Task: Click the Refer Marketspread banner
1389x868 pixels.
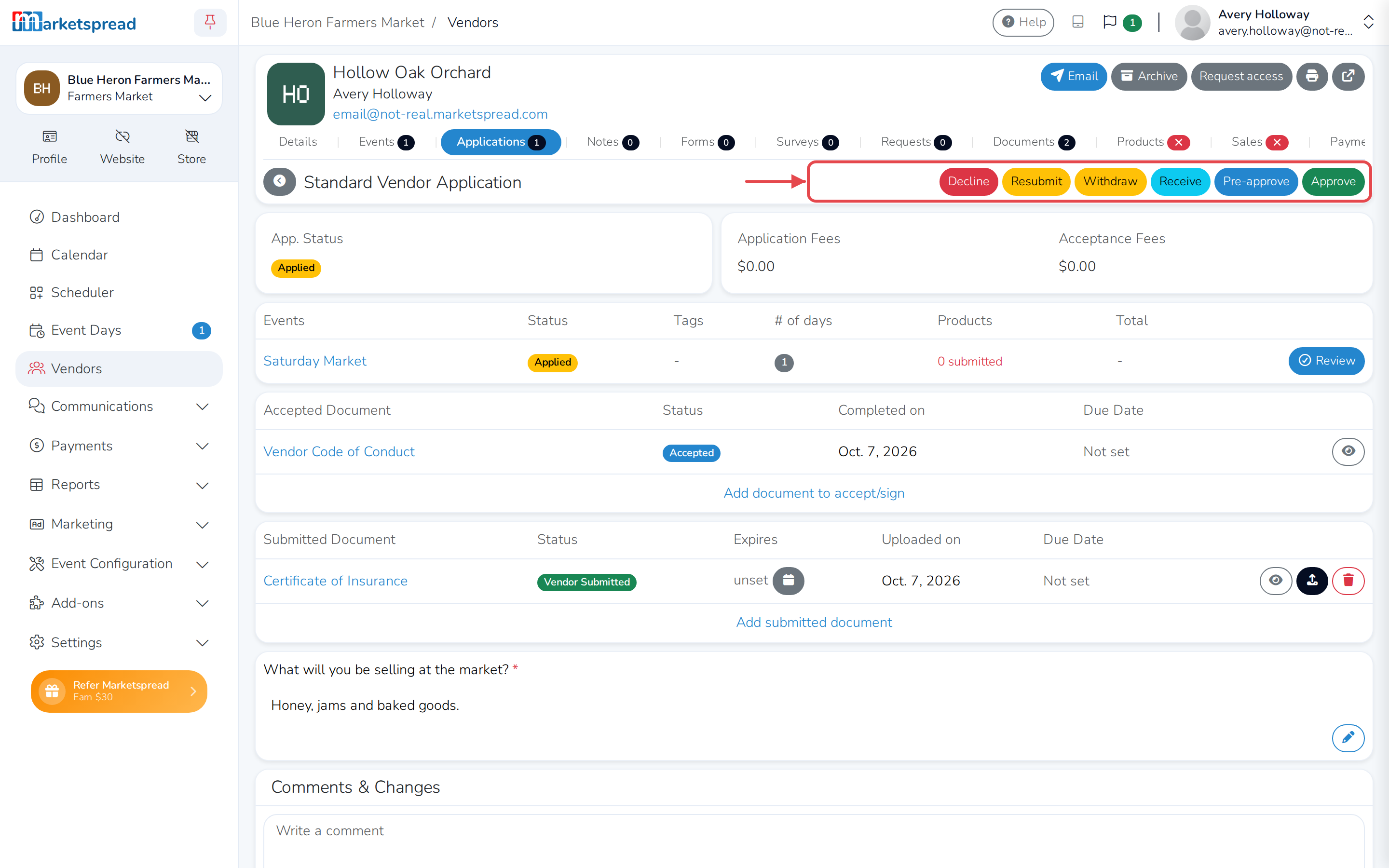Action: 120,691
